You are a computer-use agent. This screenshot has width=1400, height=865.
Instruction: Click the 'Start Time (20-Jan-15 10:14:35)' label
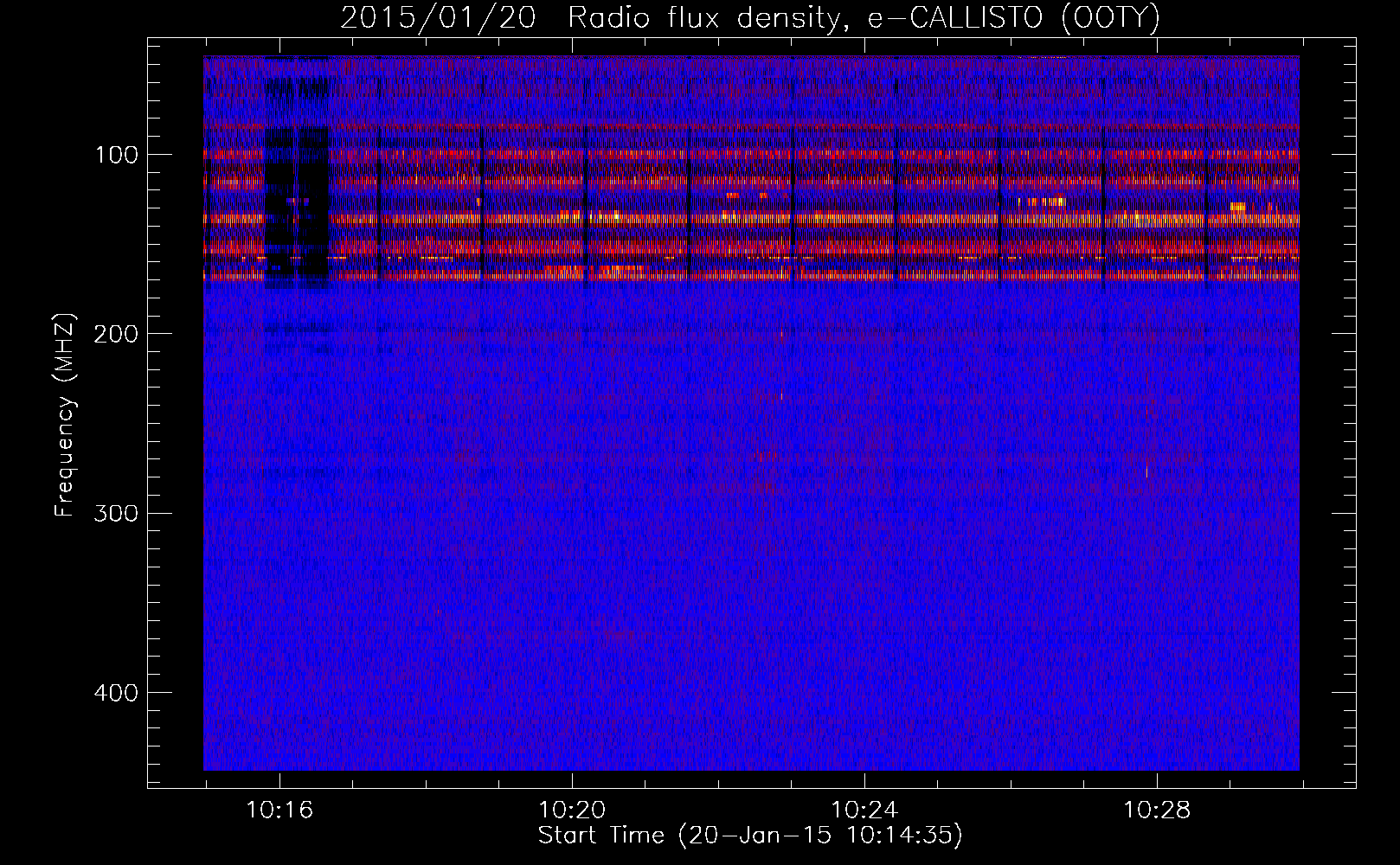[750, 836]
